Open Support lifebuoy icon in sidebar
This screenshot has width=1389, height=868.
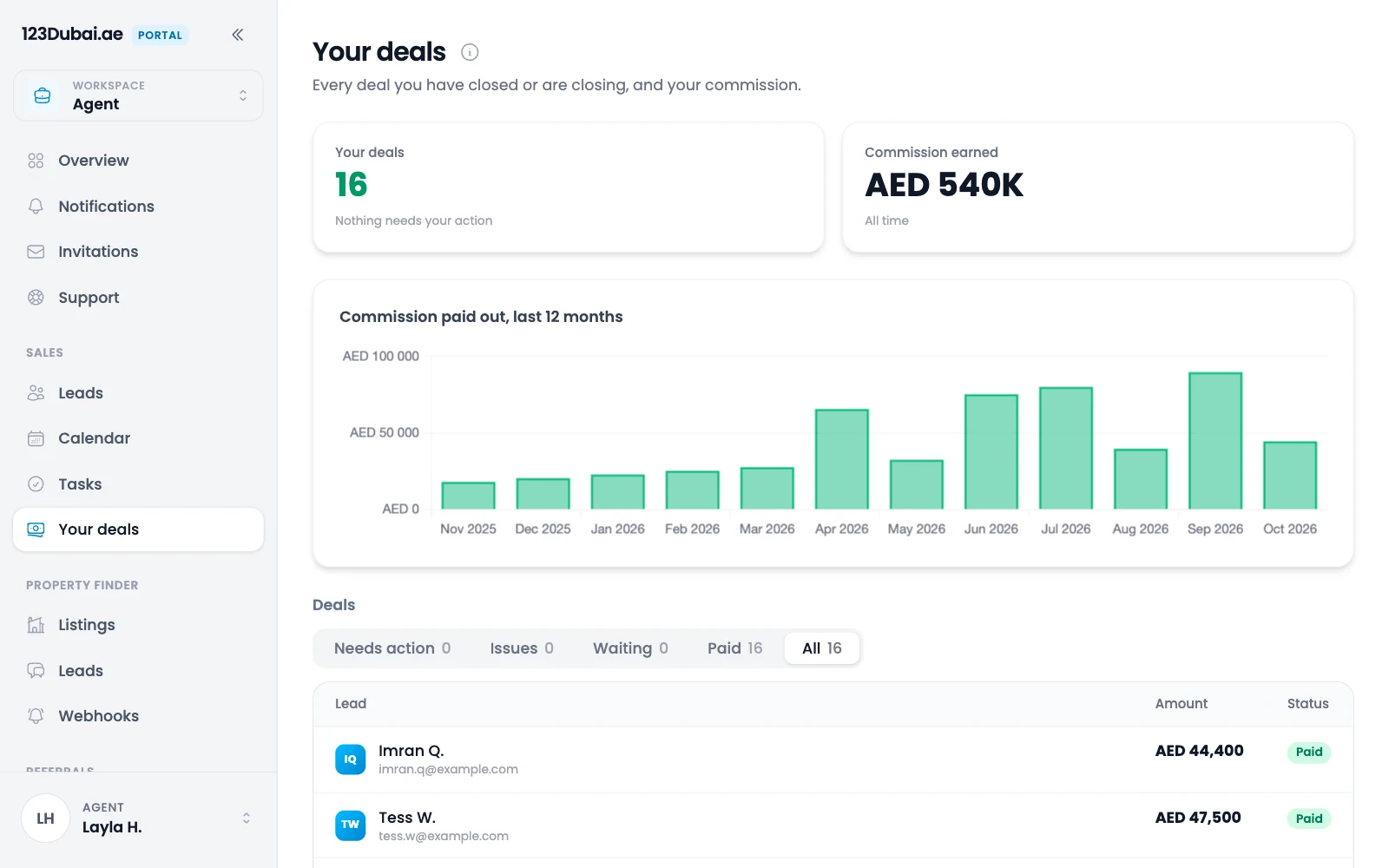coord(36,298)
